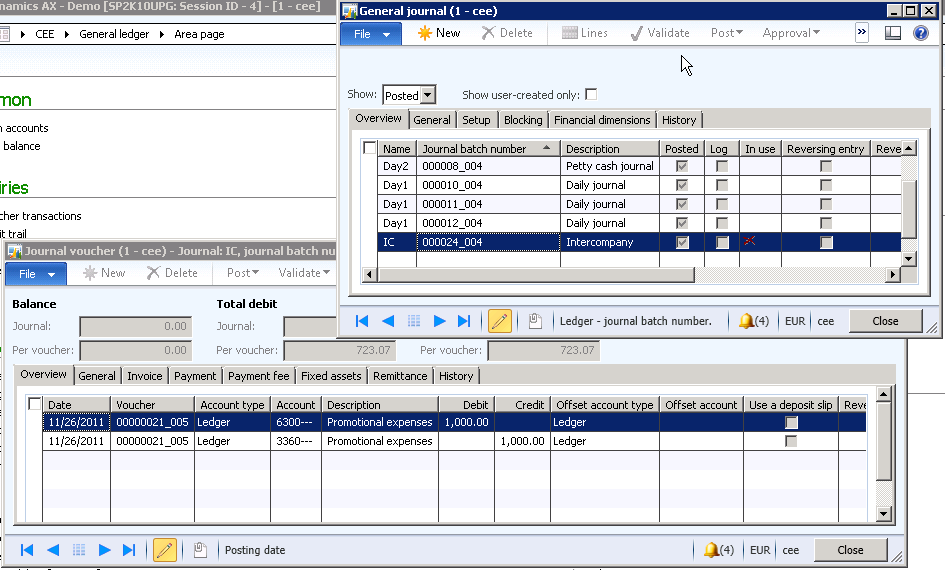Open the Validate dropdown in Journal voucher
Screen dimensions: 945x570
coord(304,273)
